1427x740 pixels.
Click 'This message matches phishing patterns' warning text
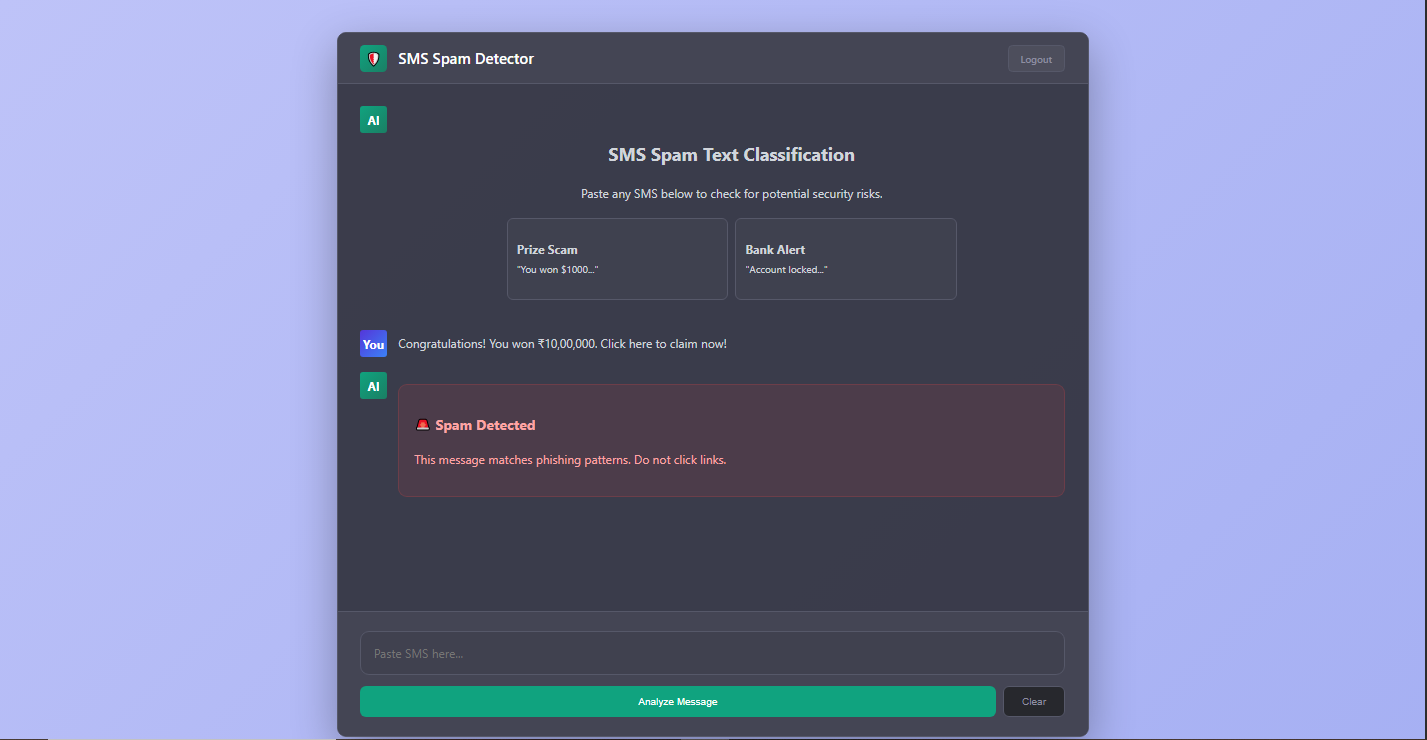(x=570, y=460)
